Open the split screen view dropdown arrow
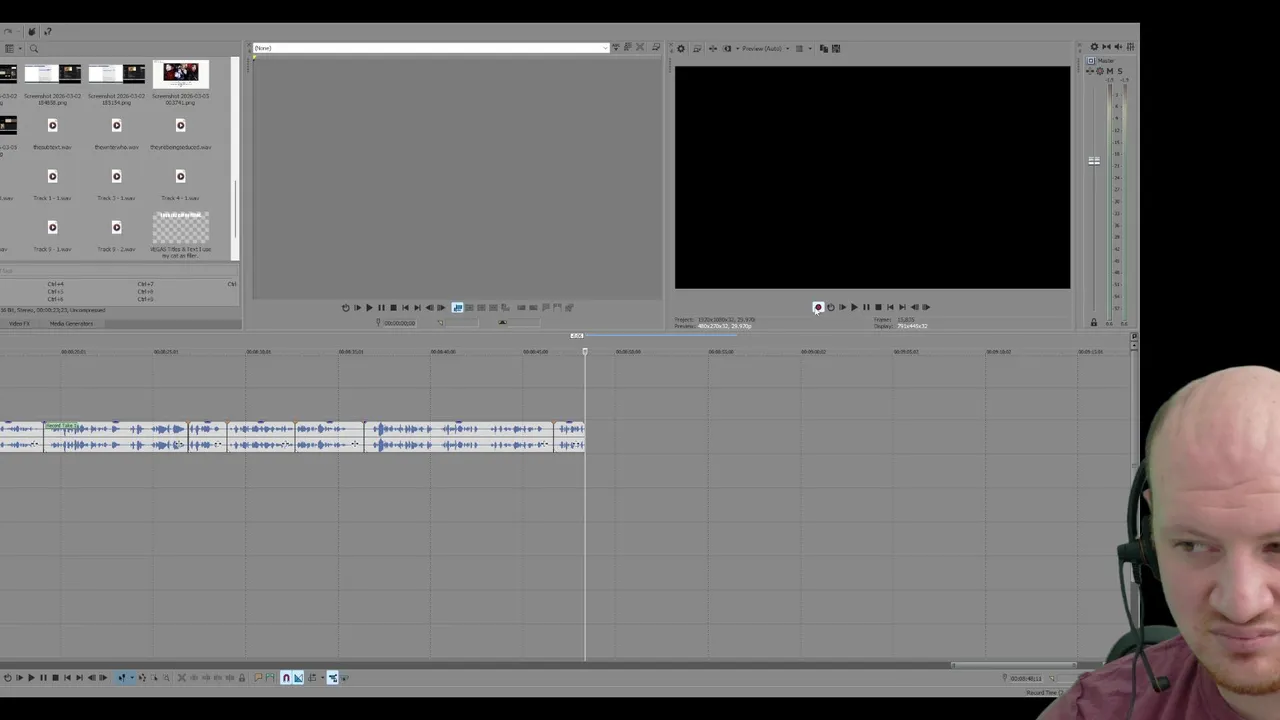 click(737, 48)
